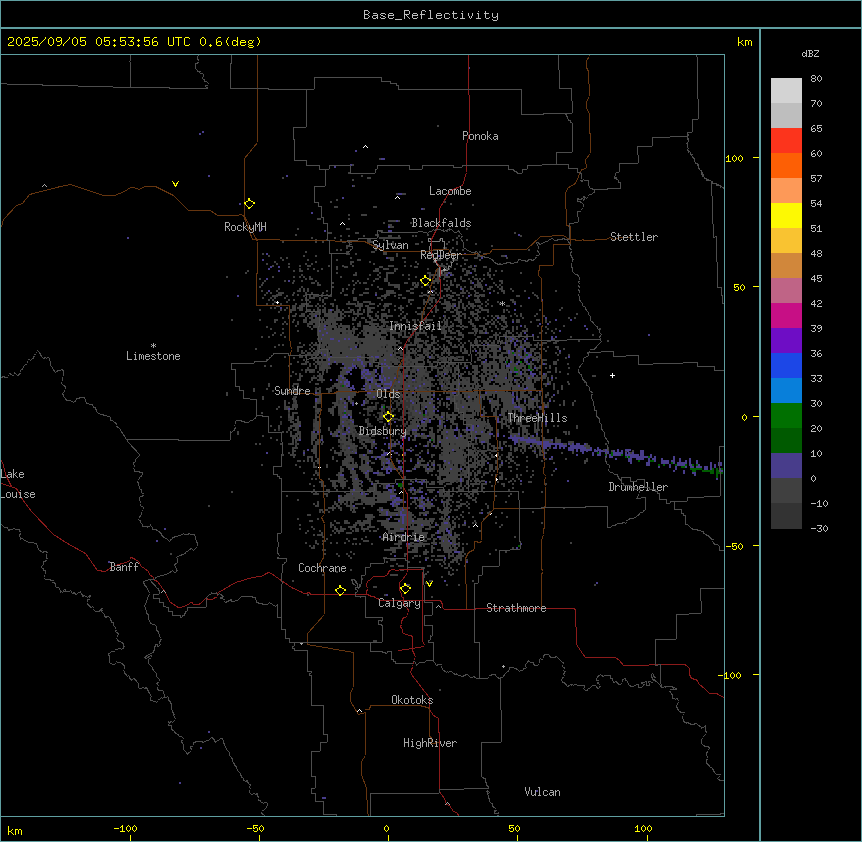Image resolution: width=862 pixels, height=842 pixels.
Task: Select the magenta swatch in the dBZ legend
Action: (x=786, y=315)
